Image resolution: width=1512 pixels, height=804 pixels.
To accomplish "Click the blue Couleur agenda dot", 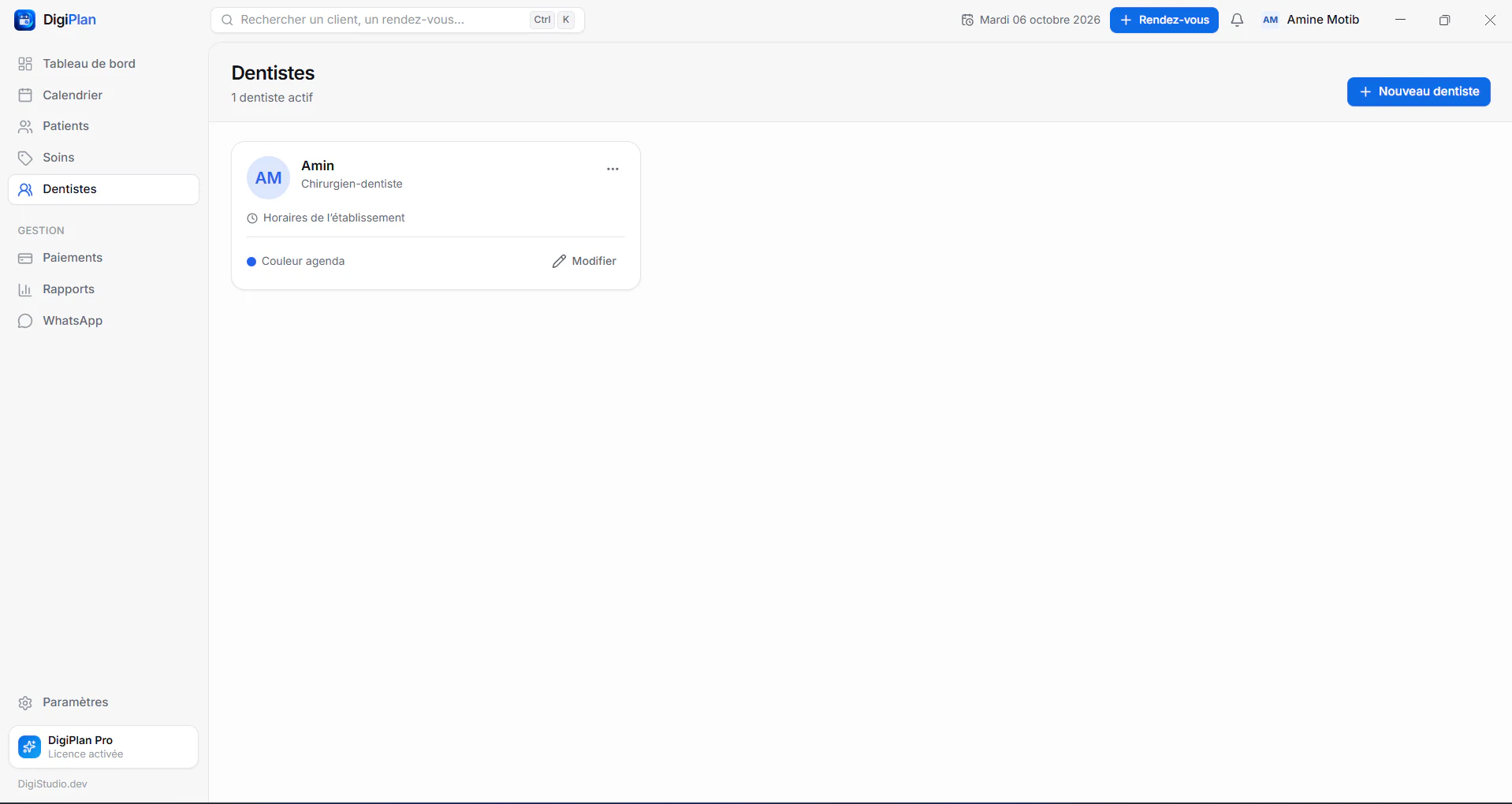I will click(251, 262).
